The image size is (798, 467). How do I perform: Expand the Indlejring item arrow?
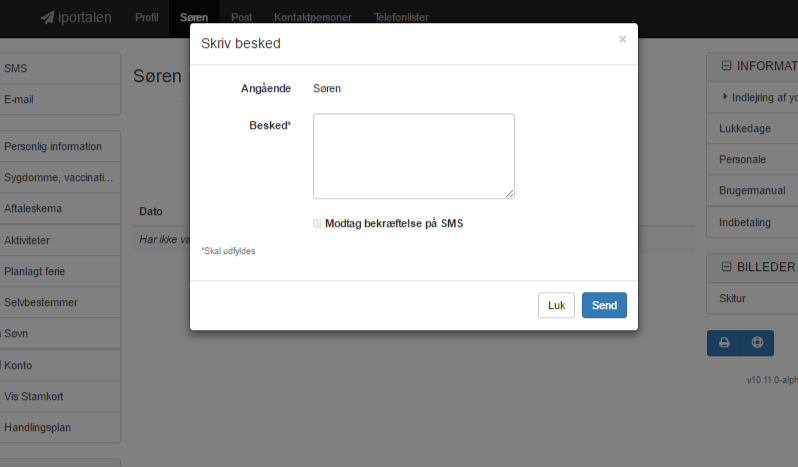click(725, 97)
